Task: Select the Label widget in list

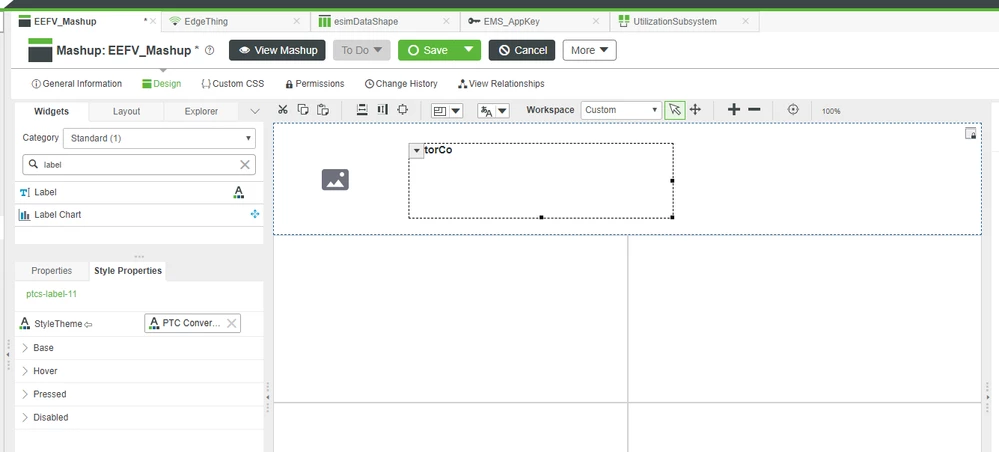Action: 139,193
